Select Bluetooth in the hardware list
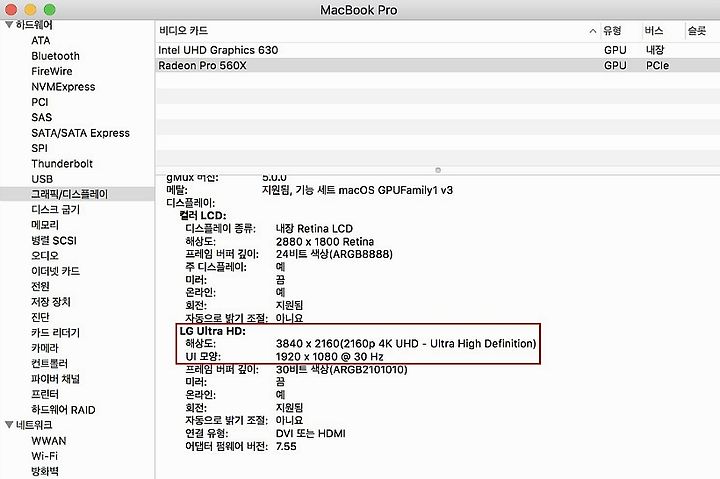The image size is (720, 479). [55, 56]
